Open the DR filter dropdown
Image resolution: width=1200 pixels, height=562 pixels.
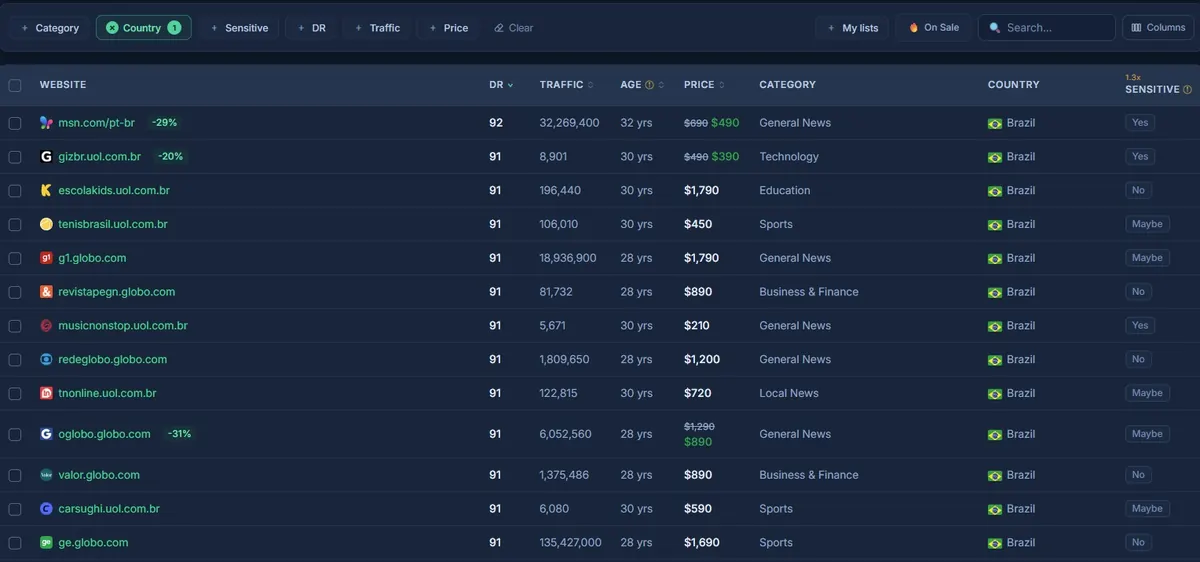click(311, 28)
